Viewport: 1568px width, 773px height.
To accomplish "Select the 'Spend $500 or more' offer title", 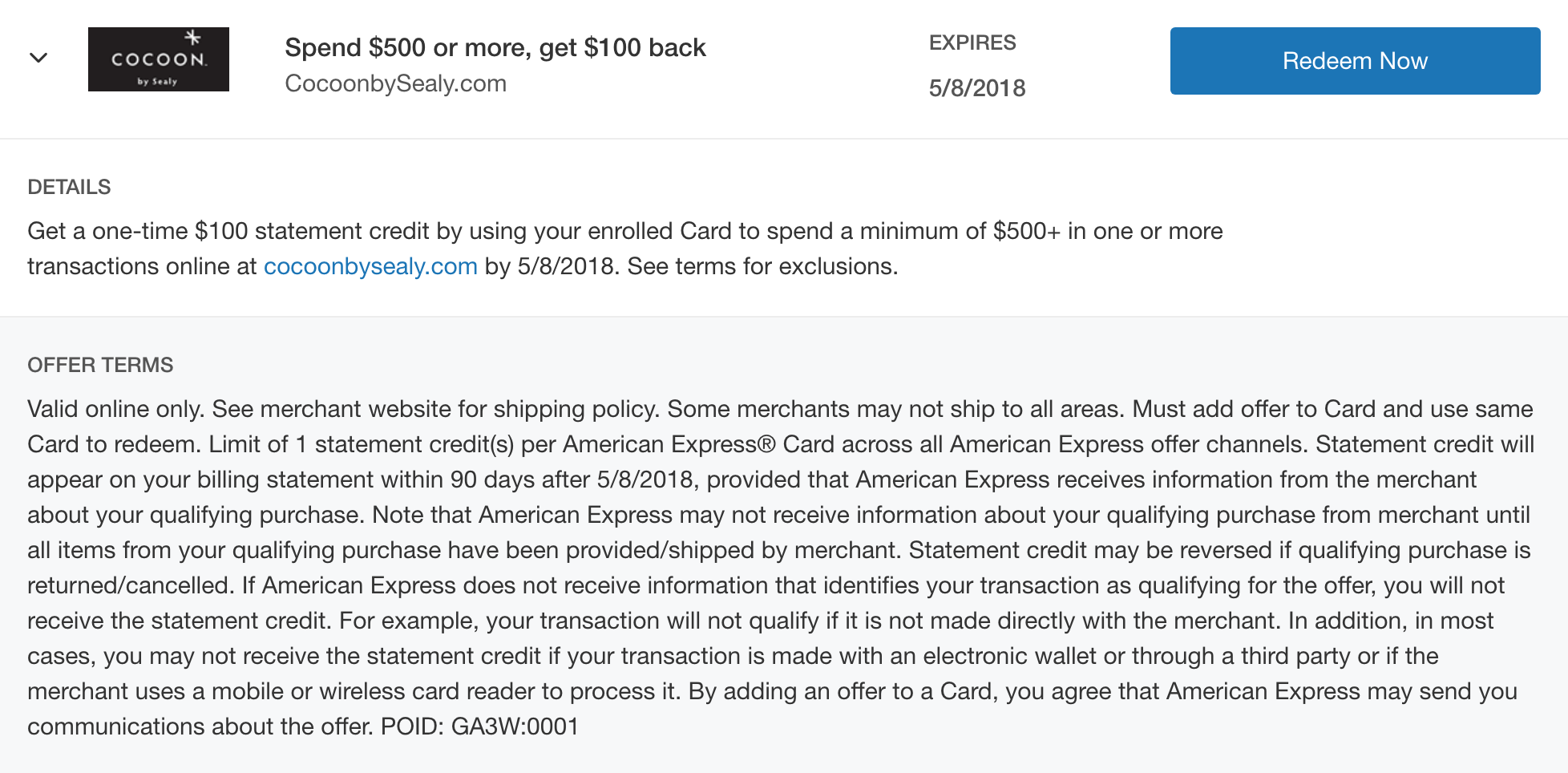I will tap(495, 47).
